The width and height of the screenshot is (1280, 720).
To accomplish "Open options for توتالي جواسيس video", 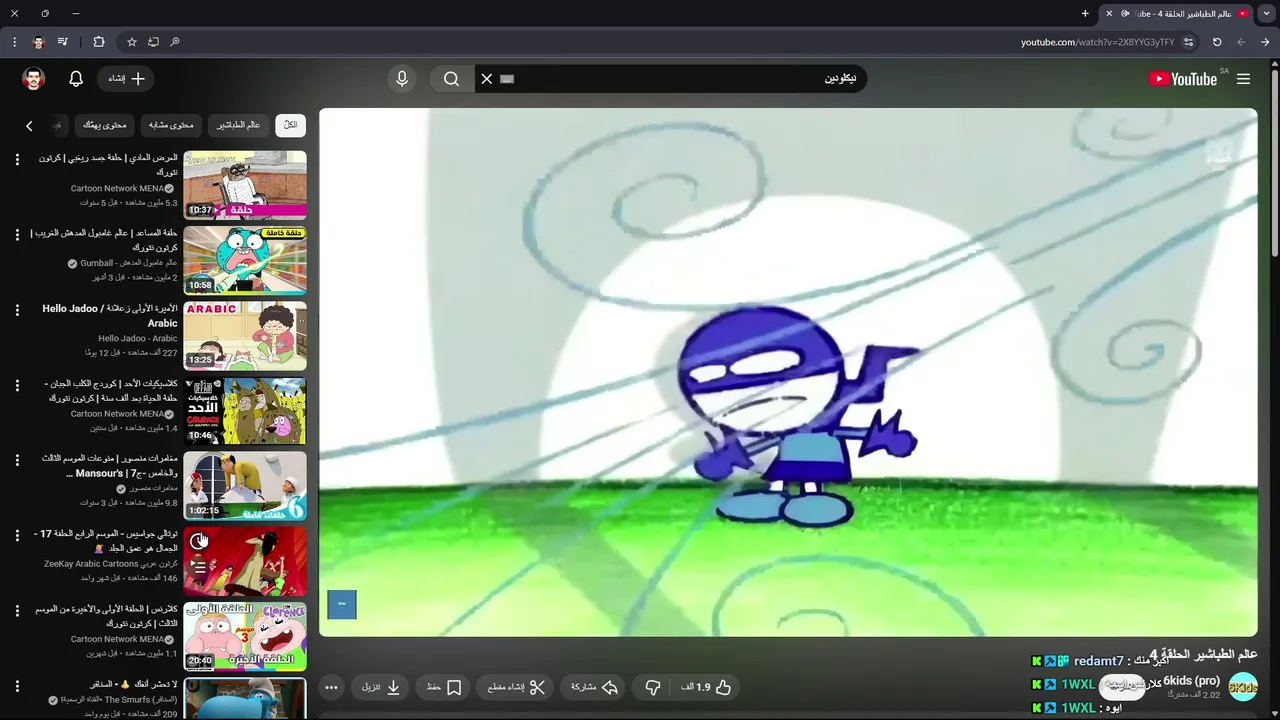I will point(17,535).
